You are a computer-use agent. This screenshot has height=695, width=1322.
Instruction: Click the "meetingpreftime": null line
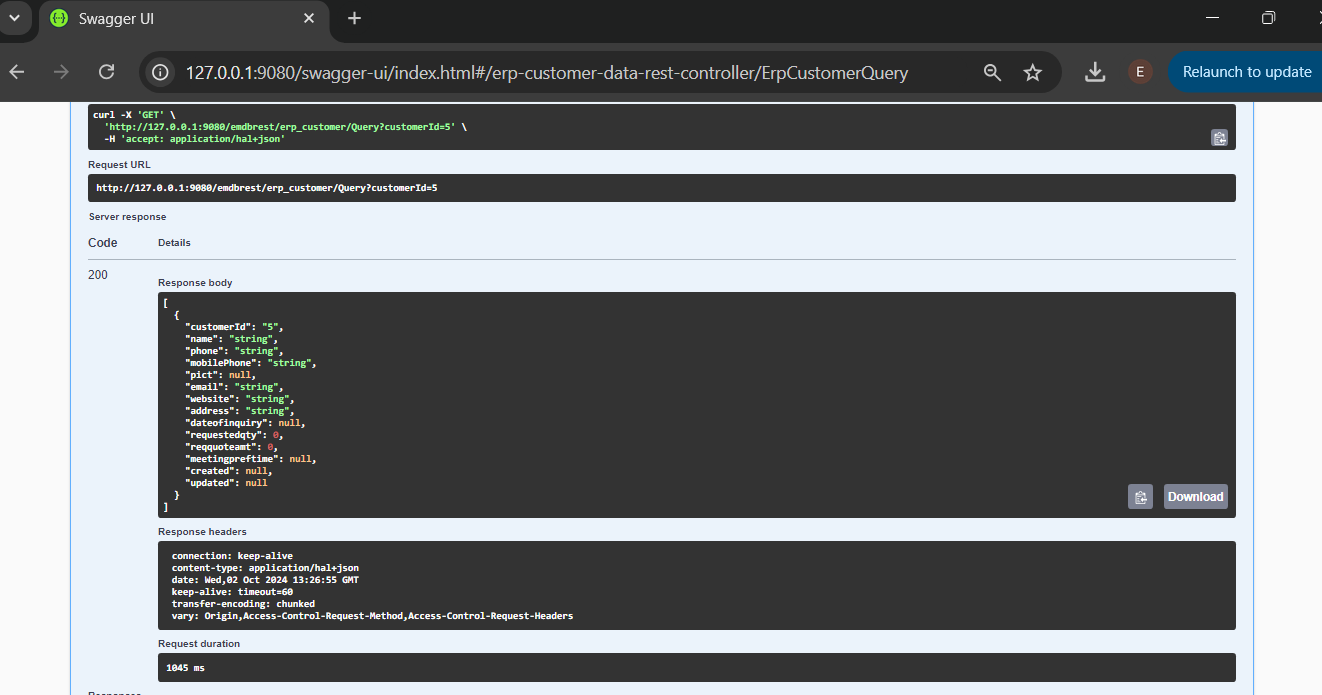pos(250,459)
